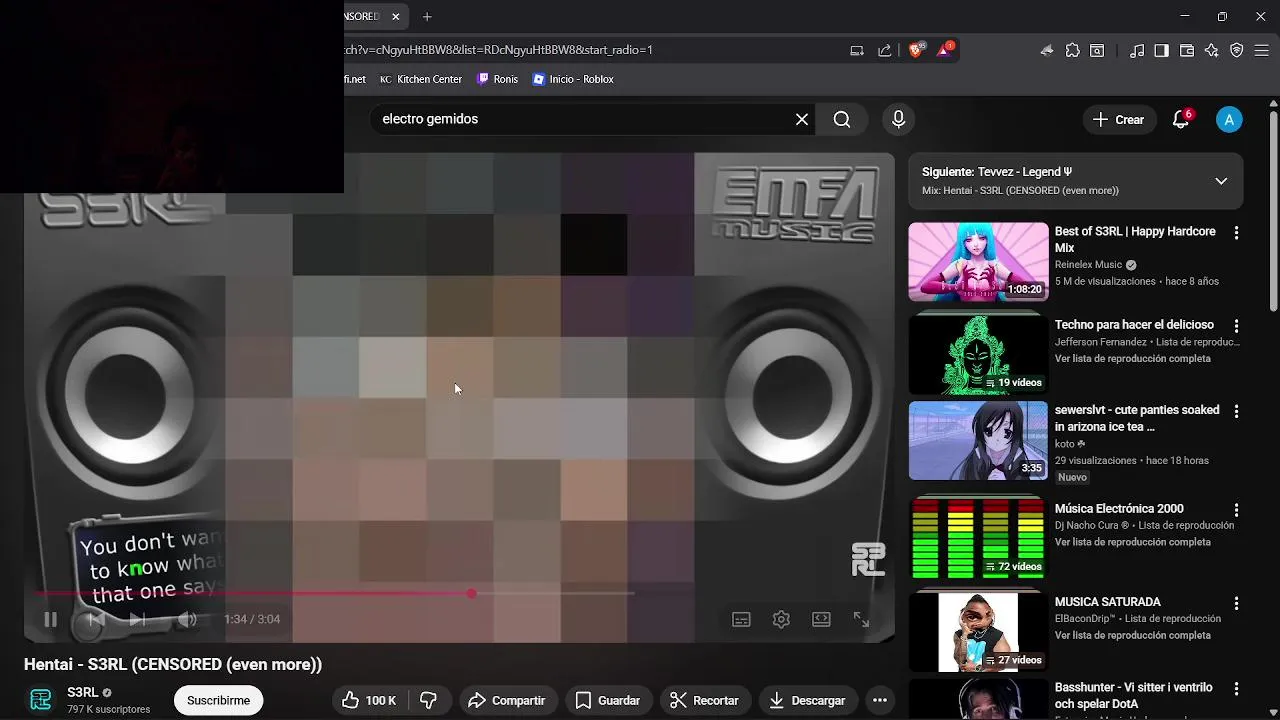Open the Crear menu

click(1118, 119)
